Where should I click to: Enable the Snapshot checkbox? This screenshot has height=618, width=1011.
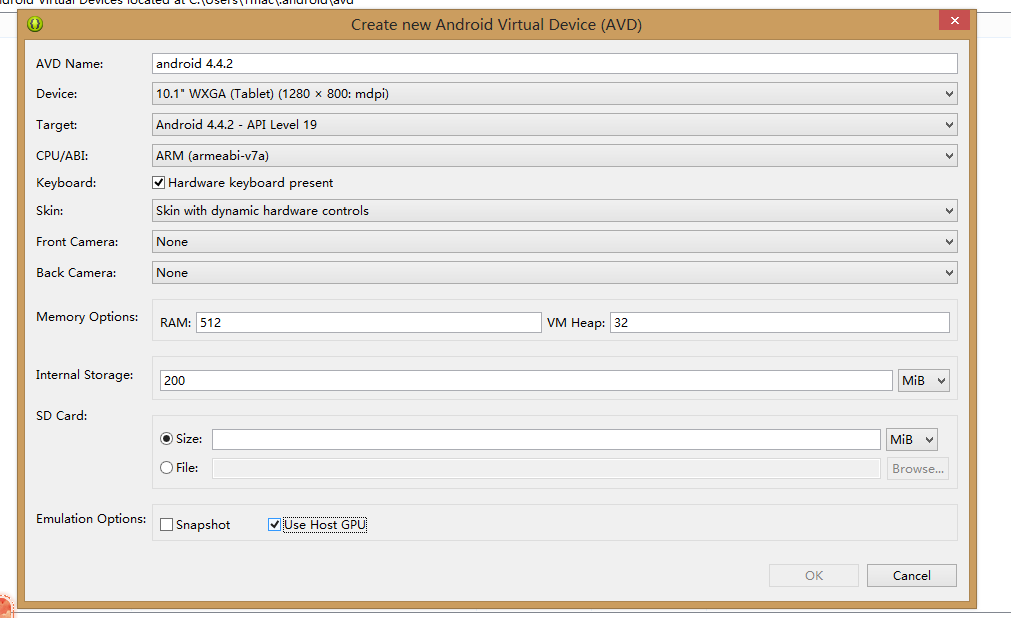point(166,524)
